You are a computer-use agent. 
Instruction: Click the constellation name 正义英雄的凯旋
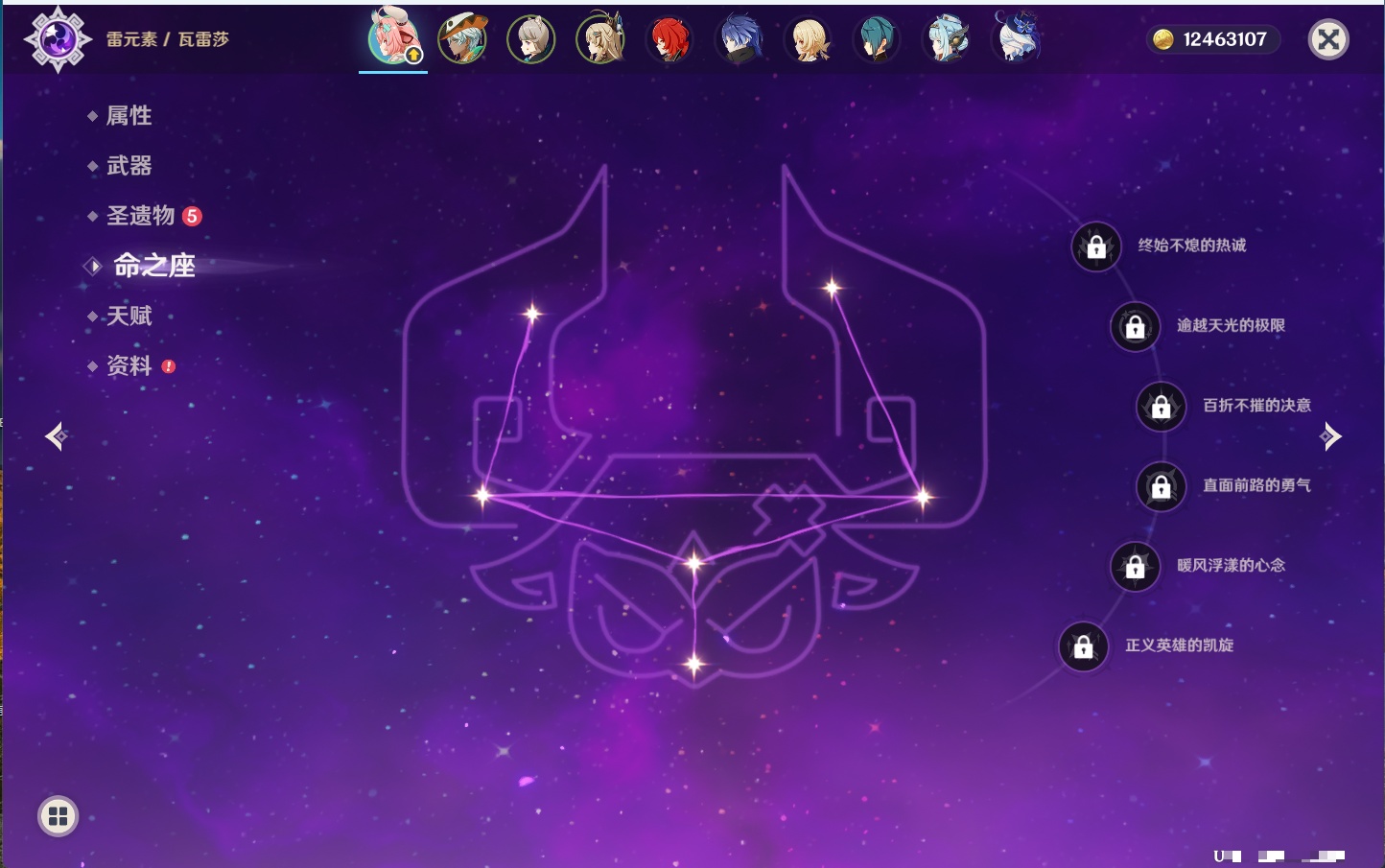(1179, 645)
